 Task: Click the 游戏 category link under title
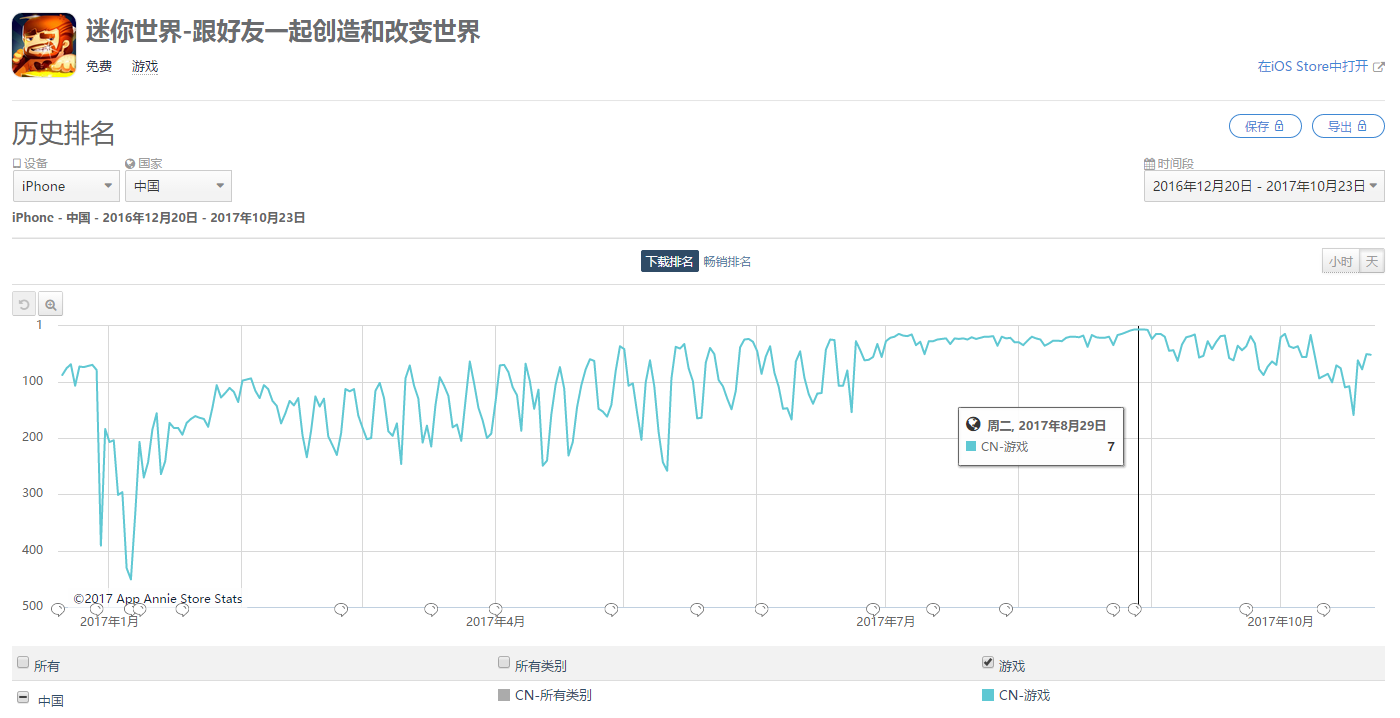145,67
